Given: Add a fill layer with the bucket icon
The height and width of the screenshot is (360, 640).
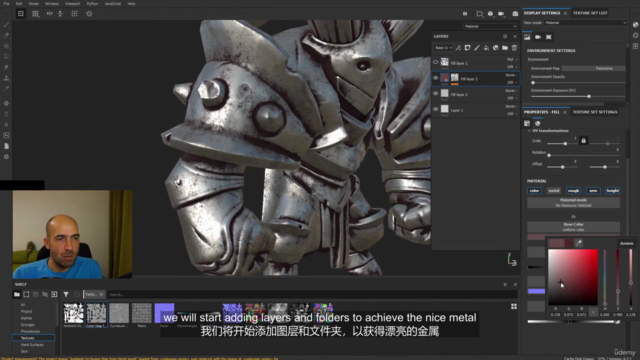Looking at the screenshot, I should [x=486, y=48].
